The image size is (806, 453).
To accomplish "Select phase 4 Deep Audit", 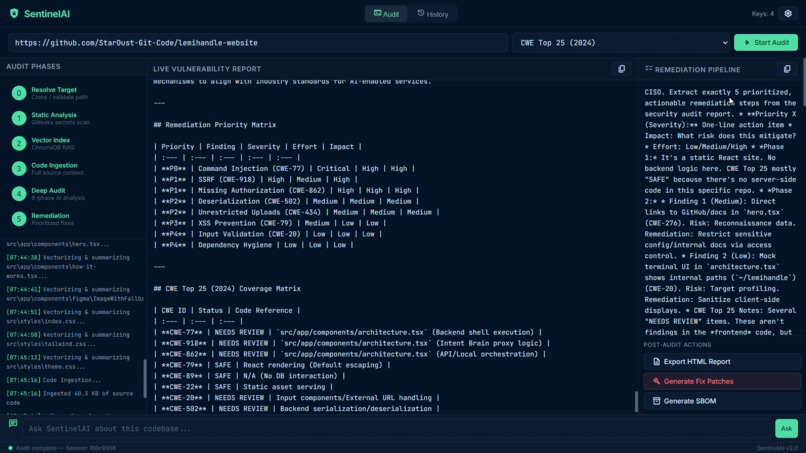I will pos(73,194).
